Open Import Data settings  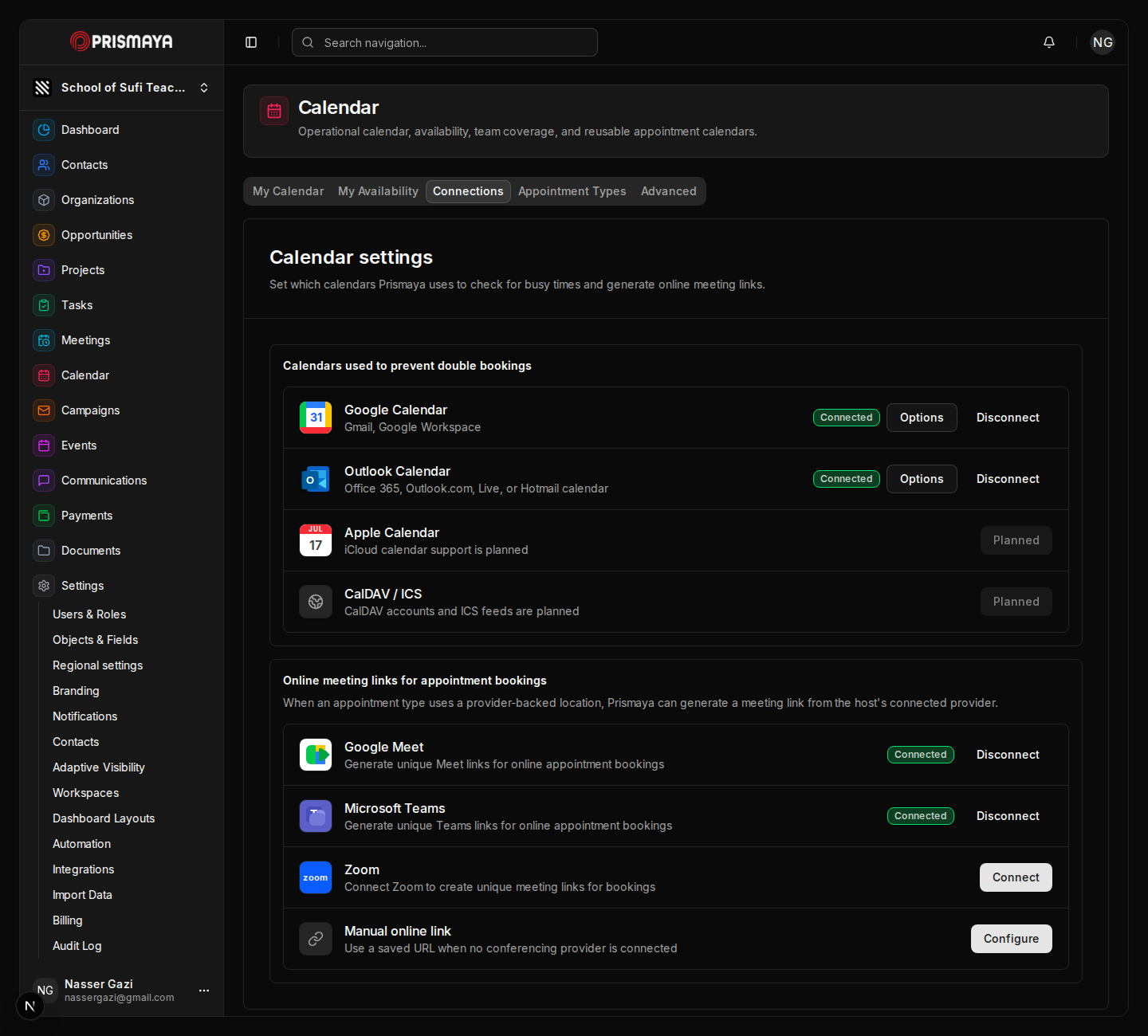point(82,895)
